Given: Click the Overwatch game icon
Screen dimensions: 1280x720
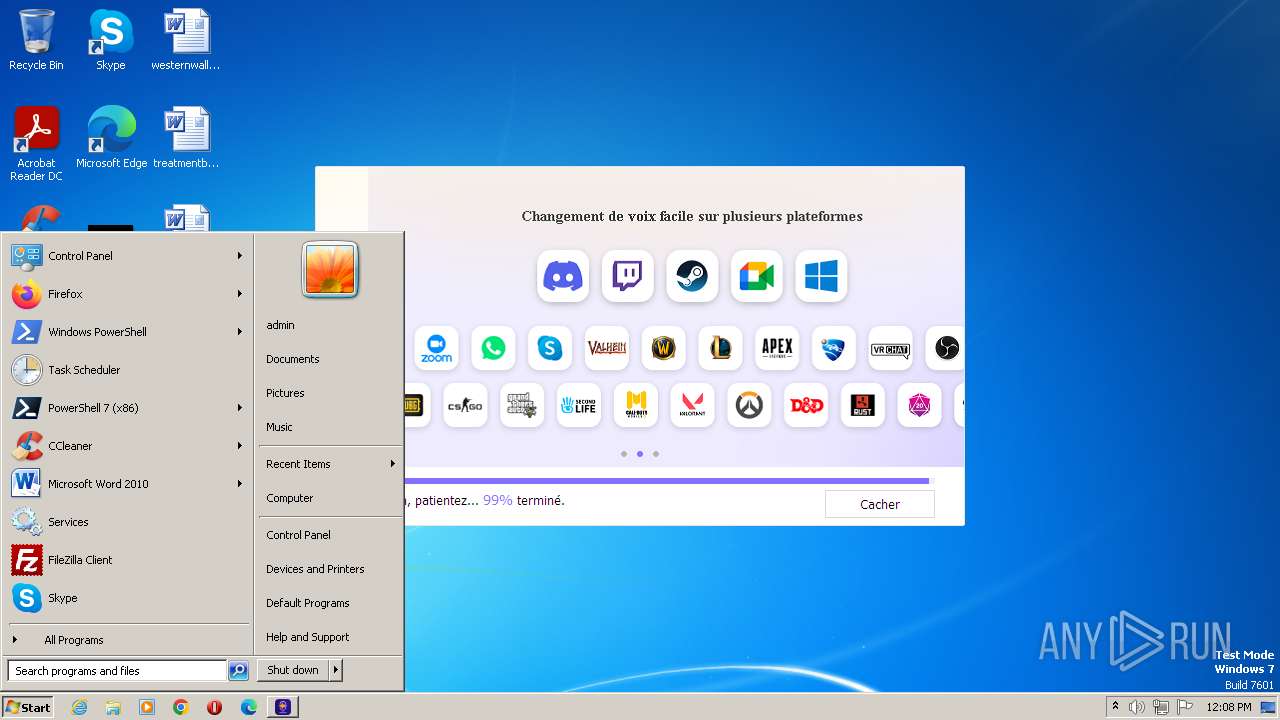Looking at the screenshot, I should [749, 405].
